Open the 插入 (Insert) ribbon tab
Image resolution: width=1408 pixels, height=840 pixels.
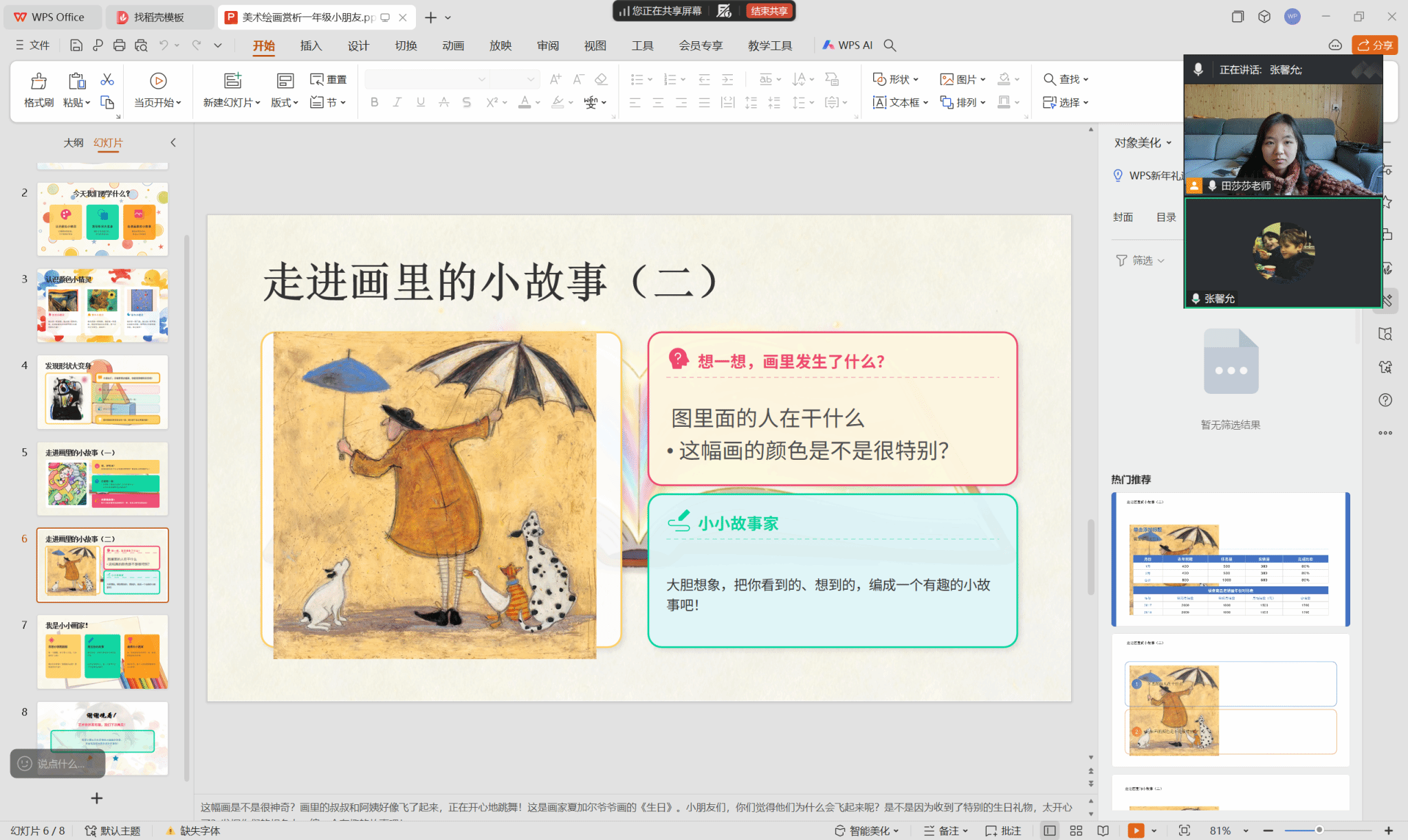point(311,45)
